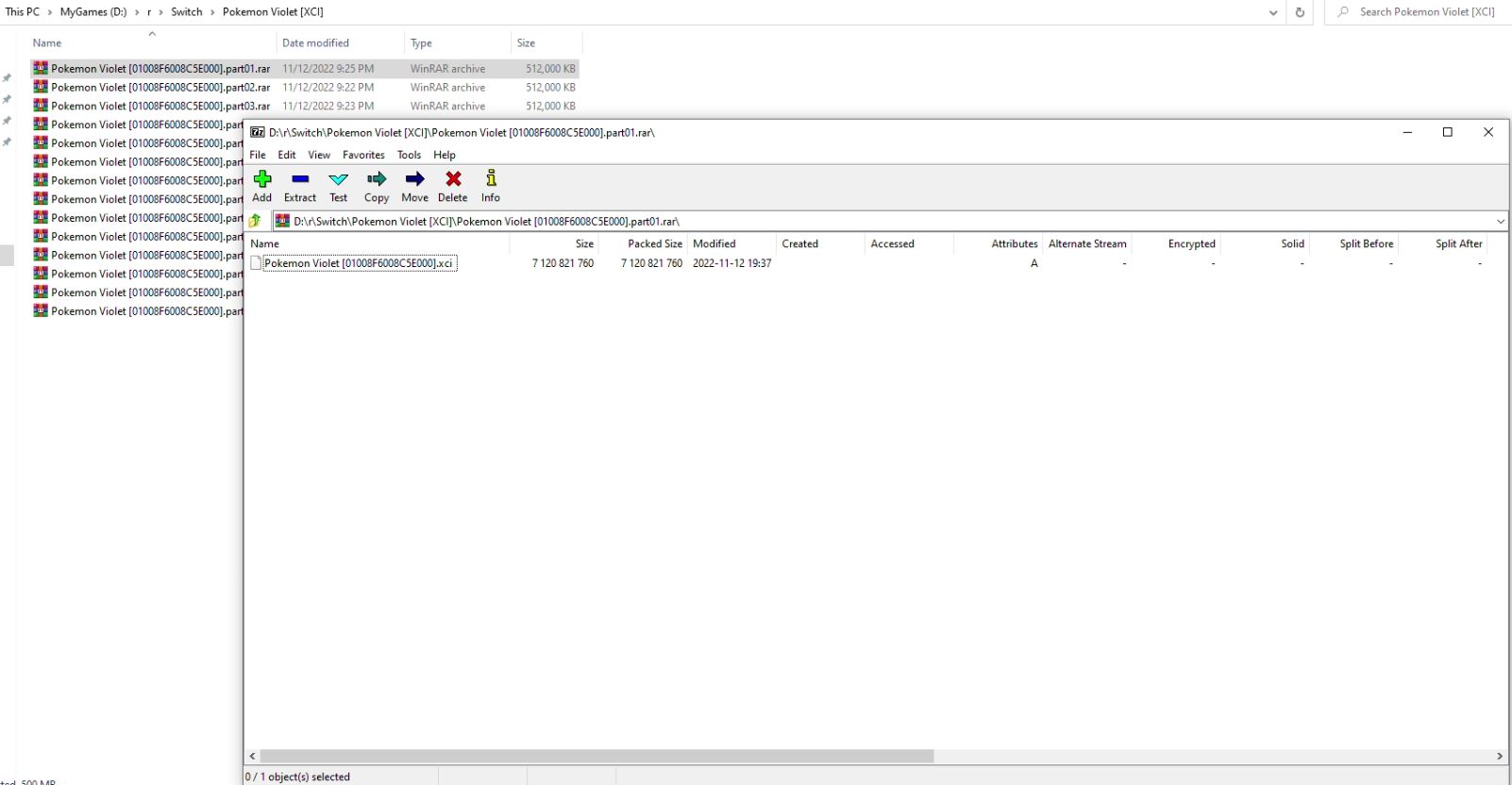The width and height of the screenshot is (1512, 785).
Task: Click the MyGames (D:) breadcrumb
Action: (x=93, y=12)
